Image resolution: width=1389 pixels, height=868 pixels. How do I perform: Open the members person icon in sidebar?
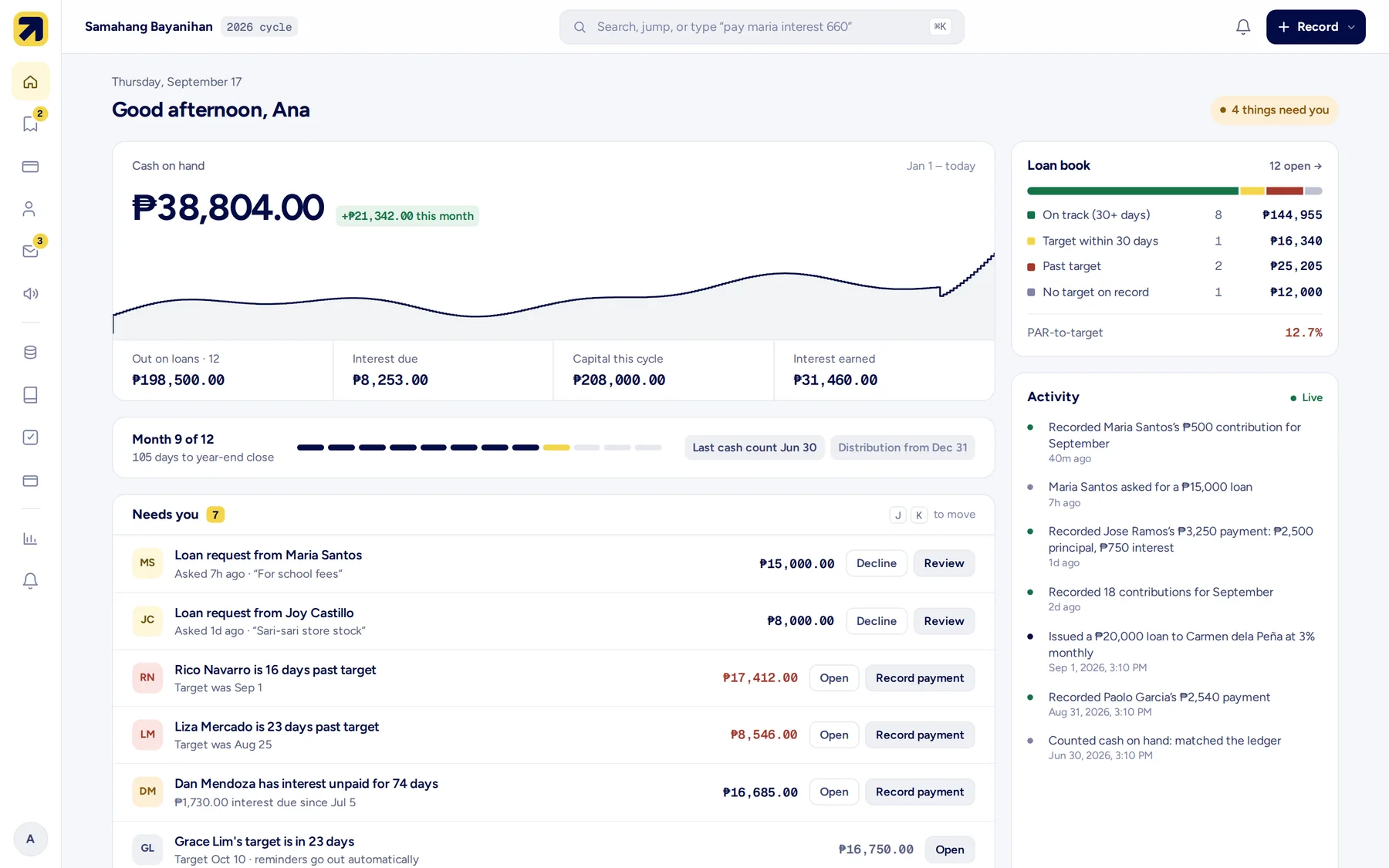30,209
